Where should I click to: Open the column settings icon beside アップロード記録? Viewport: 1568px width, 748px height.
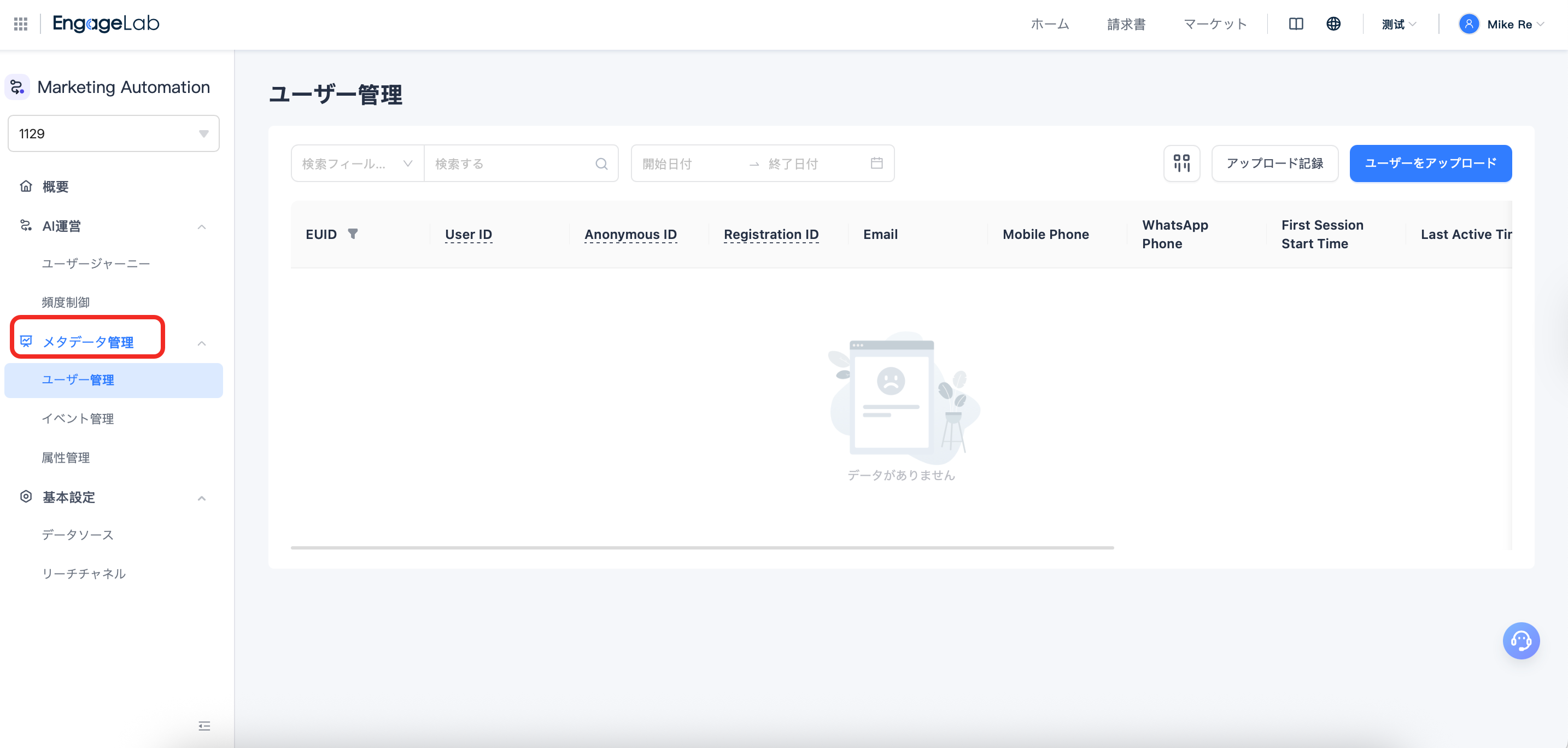tap(1181, 163)
